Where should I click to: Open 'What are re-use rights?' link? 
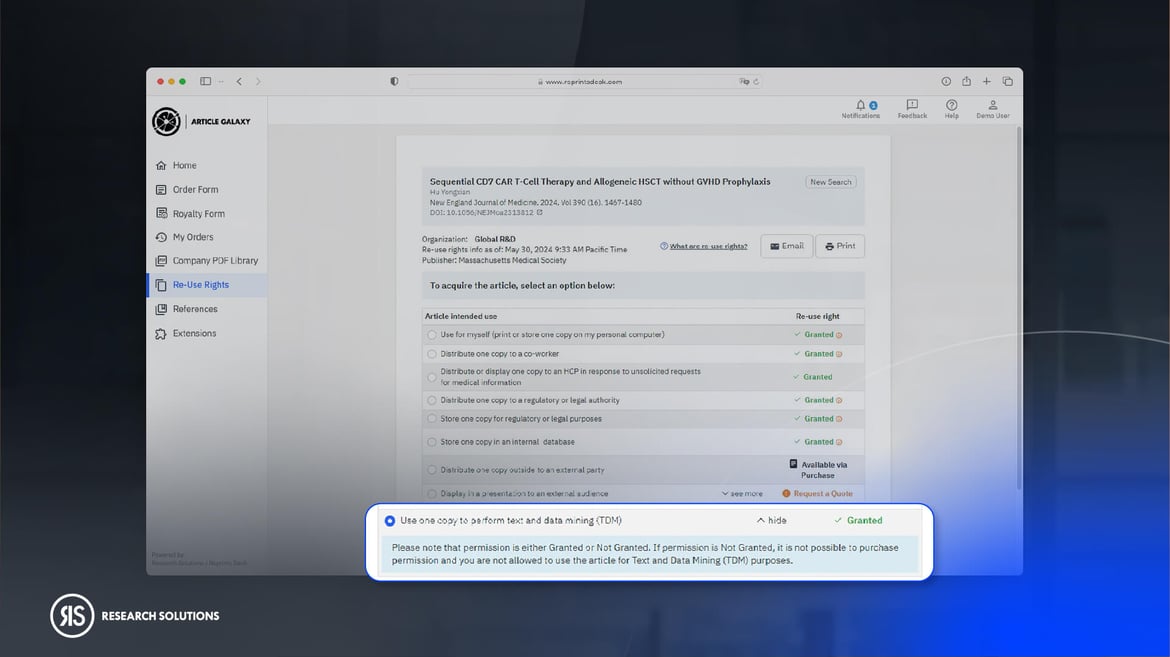(707, 246)
